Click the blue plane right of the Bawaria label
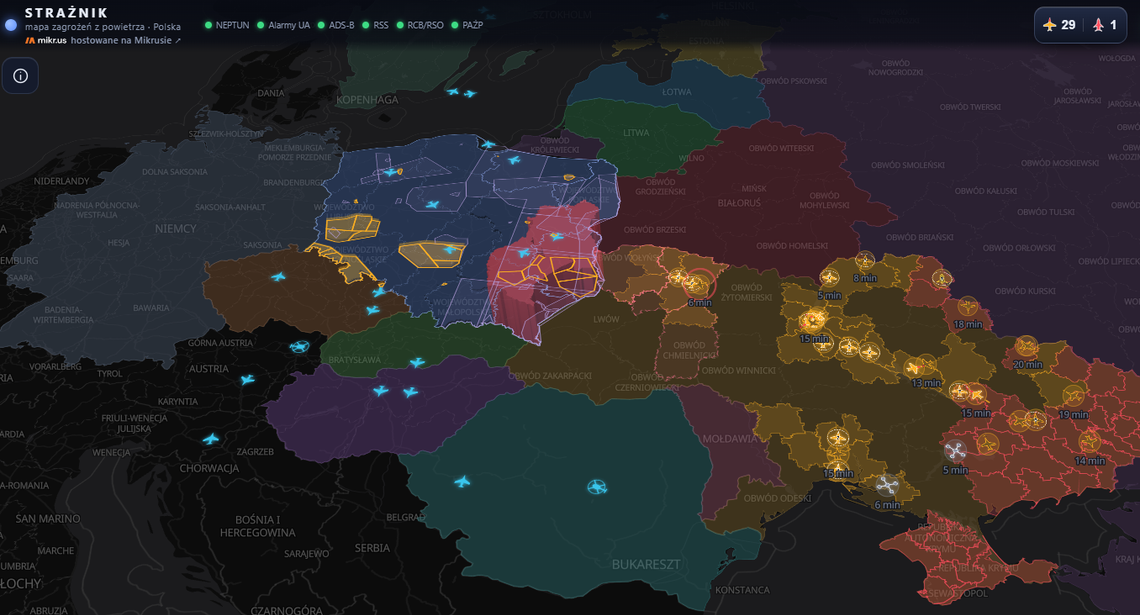Image resolution: width=1140 pixels, height=615 pixels. click(x=278, y=277)
